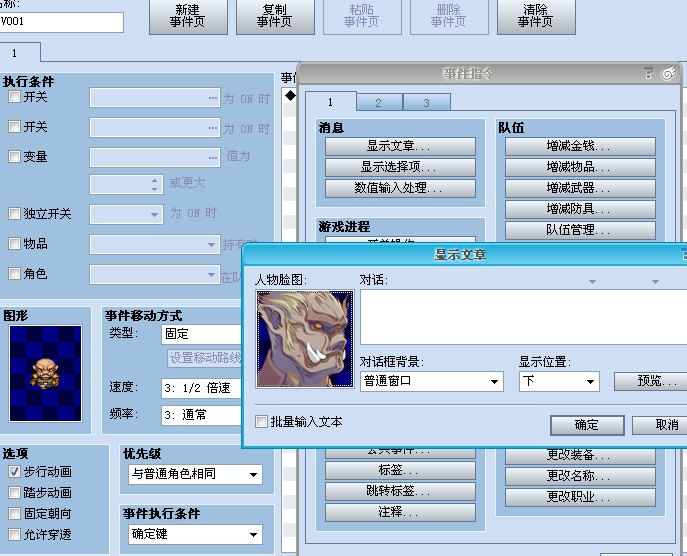Click the variable value stepper arrows
This screenshot has height=556, width=687.
tap(154, 184)
